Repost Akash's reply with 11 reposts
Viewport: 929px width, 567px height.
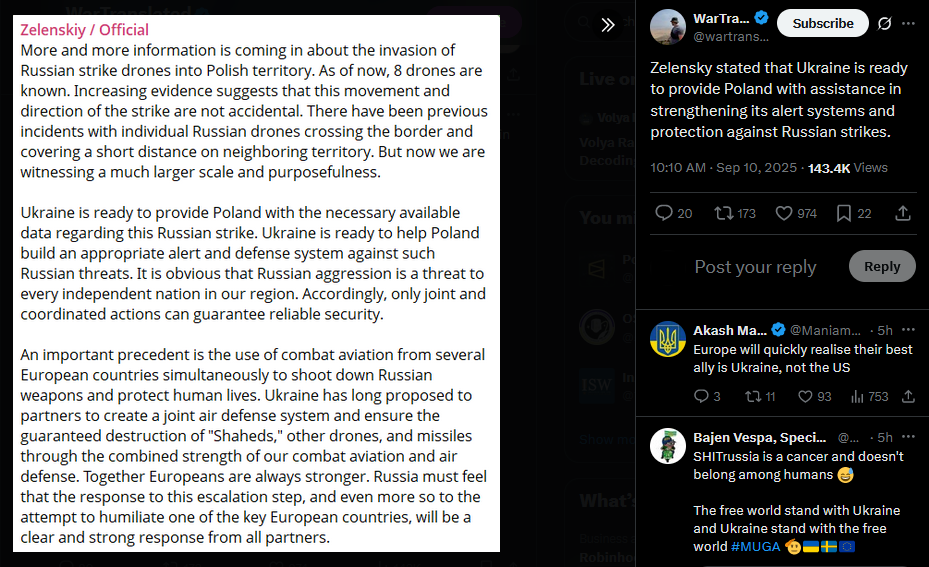click(x=760, y=396)
